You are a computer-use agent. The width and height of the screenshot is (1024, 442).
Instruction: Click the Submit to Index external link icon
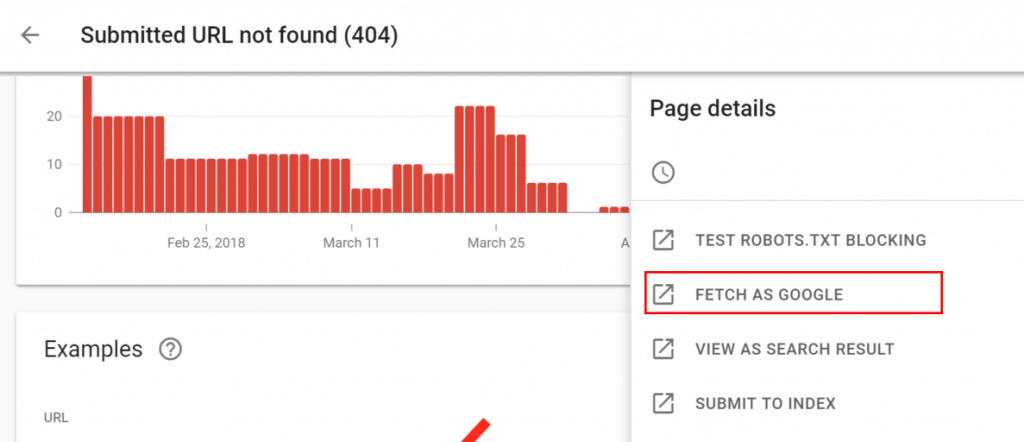tap(663, 403)
